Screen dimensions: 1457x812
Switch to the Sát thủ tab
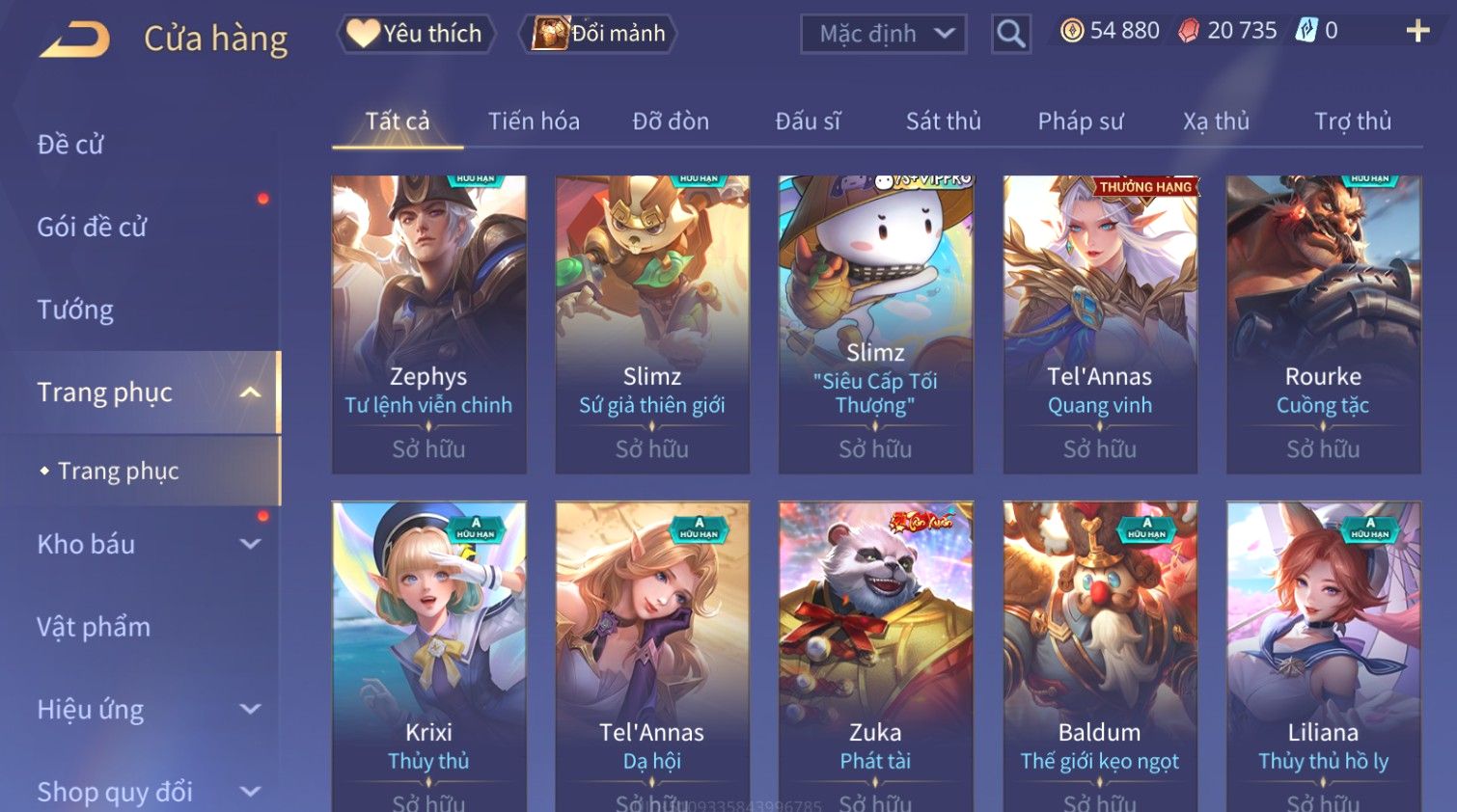tap(943, 122)
